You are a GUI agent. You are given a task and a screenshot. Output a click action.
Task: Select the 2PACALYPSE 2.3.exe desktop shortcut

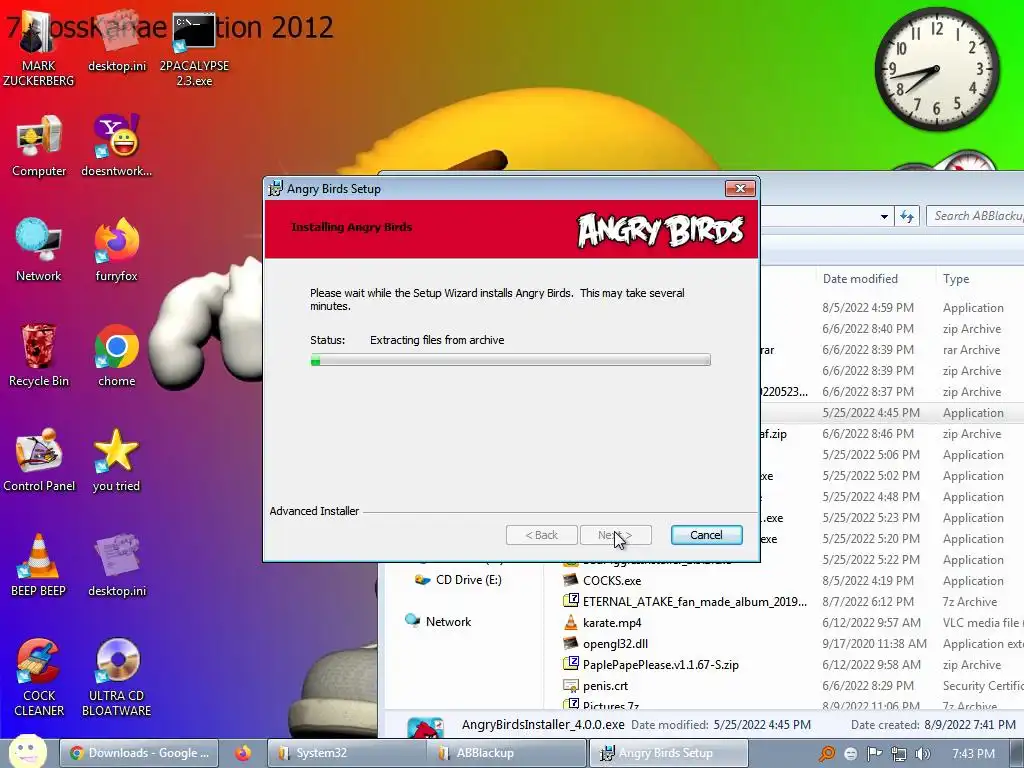(194, 47)
